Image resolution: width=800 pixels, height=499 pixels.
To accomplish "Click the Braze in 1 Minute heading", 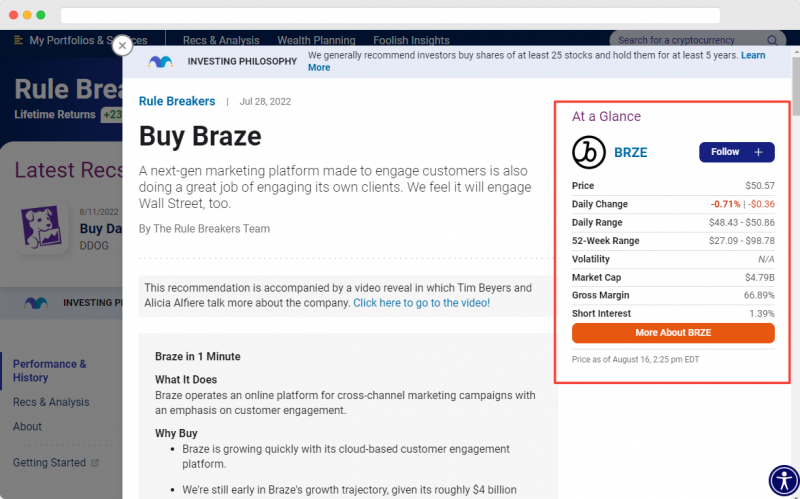I will point(197,357).
